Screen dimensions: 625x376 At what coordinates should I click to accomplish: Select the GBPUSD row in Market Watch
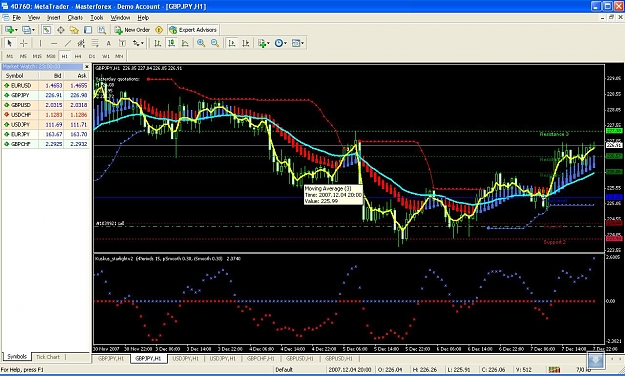[x=46, y=105]
